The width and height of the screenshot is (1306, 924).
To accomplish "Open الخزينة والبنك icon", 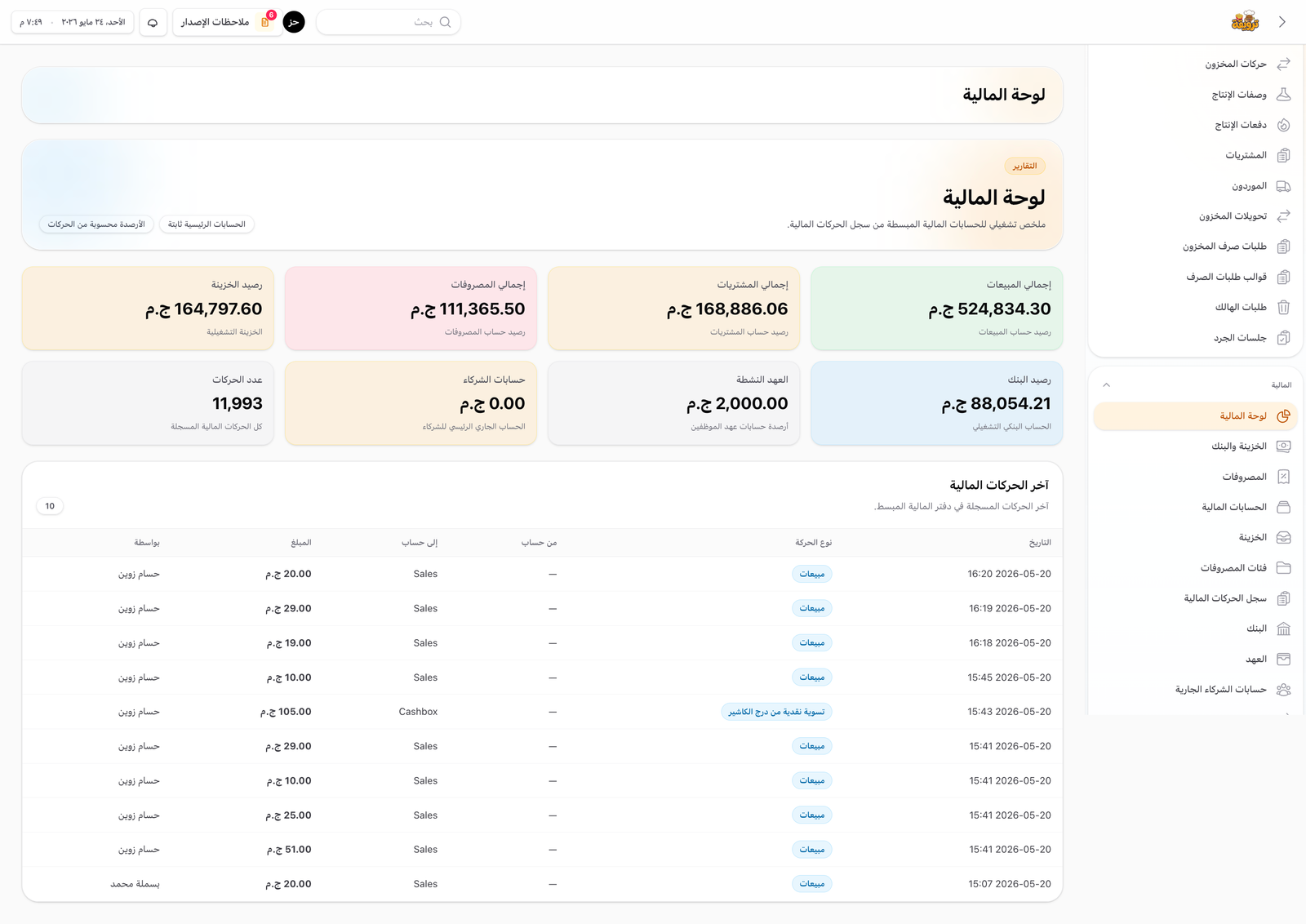I will [x=1283, y=446].
